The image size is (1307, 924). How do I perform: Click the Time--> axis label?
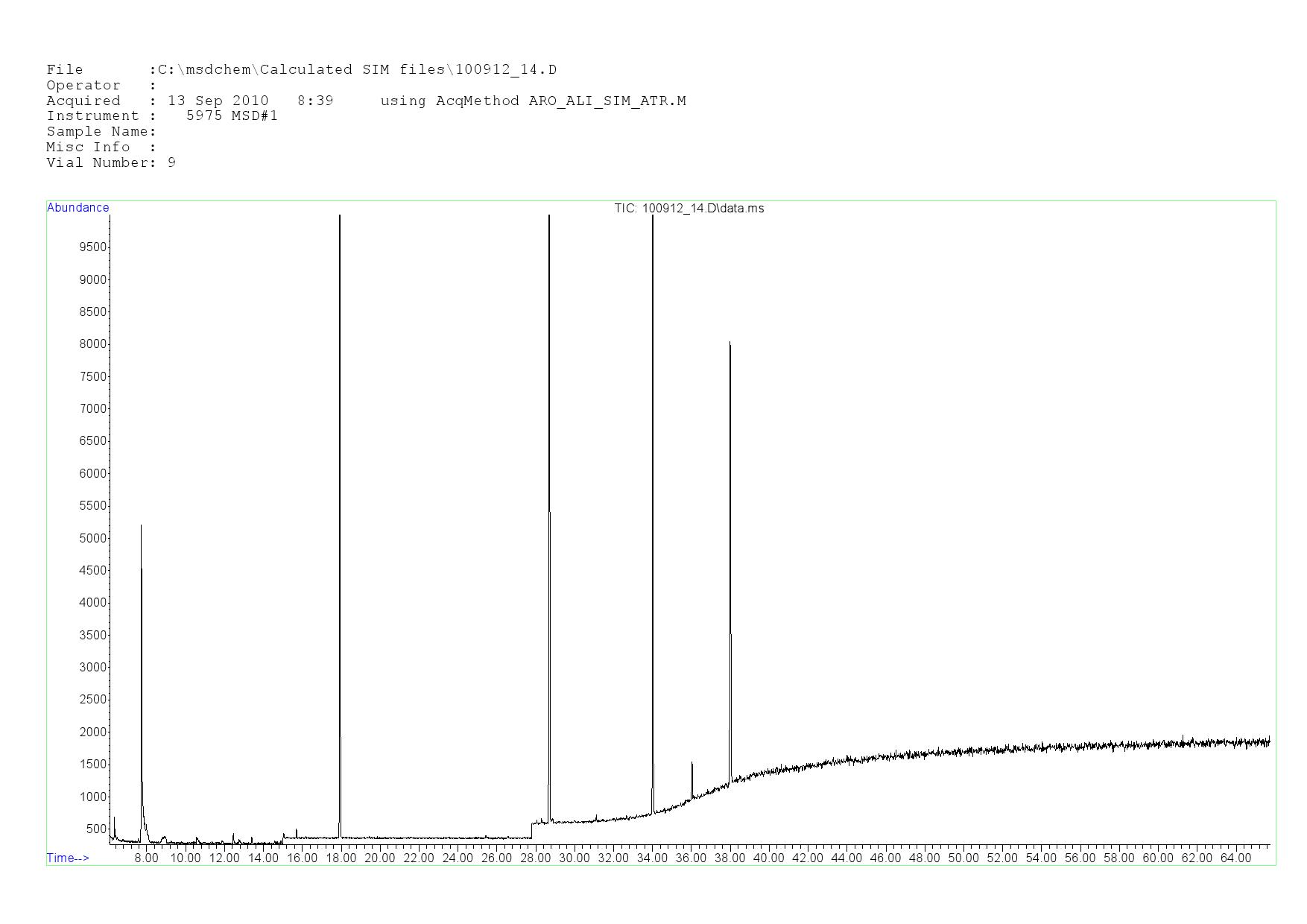click(x=68, y=858)
